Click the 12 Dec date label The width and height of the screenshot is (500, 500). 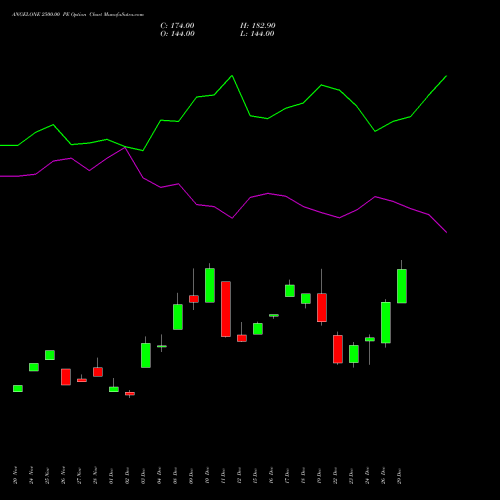pyautogui.click(x=239, y=476)
